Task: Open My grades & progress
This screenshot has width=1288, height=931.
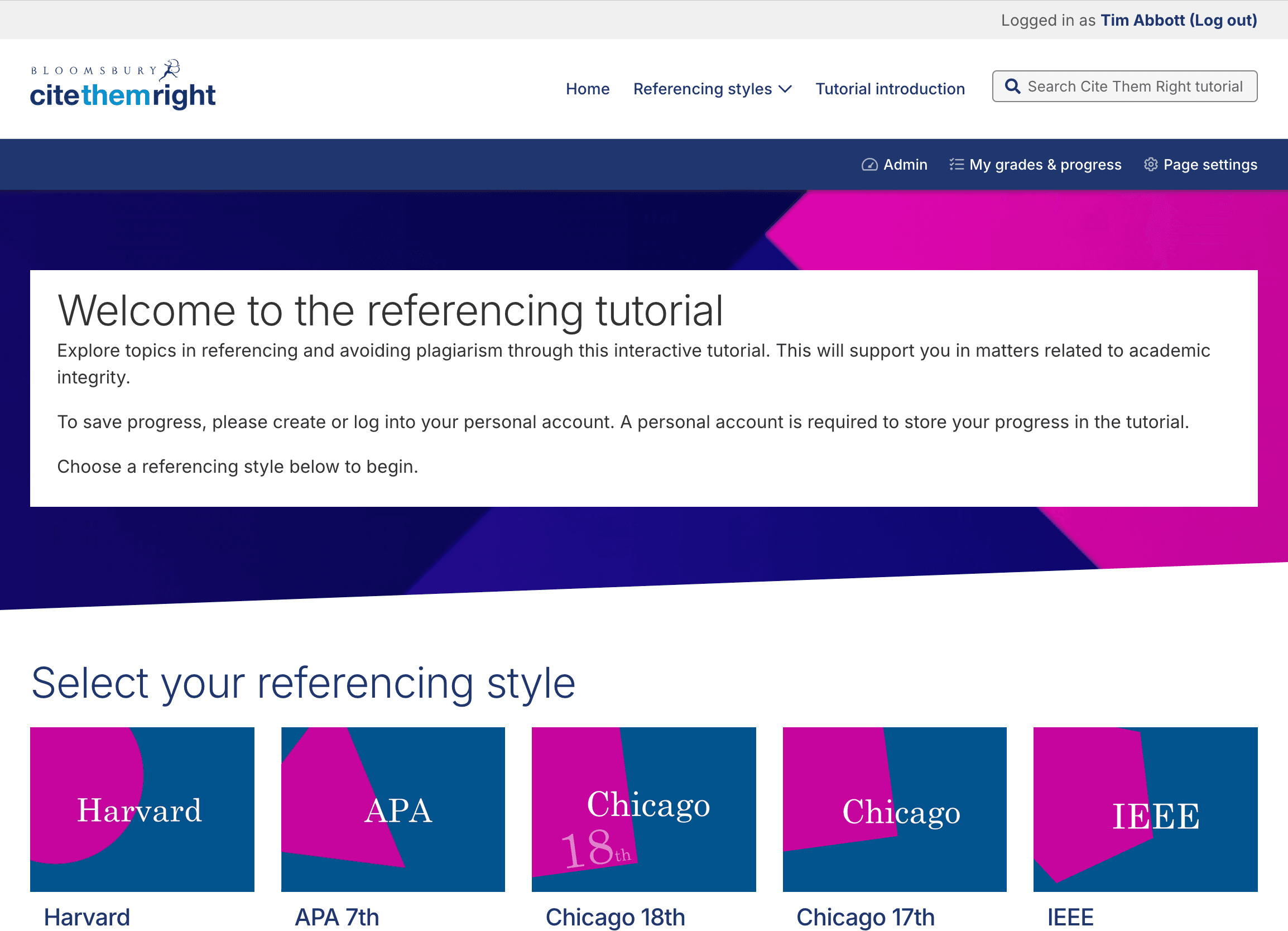Action: [1045, 164]
